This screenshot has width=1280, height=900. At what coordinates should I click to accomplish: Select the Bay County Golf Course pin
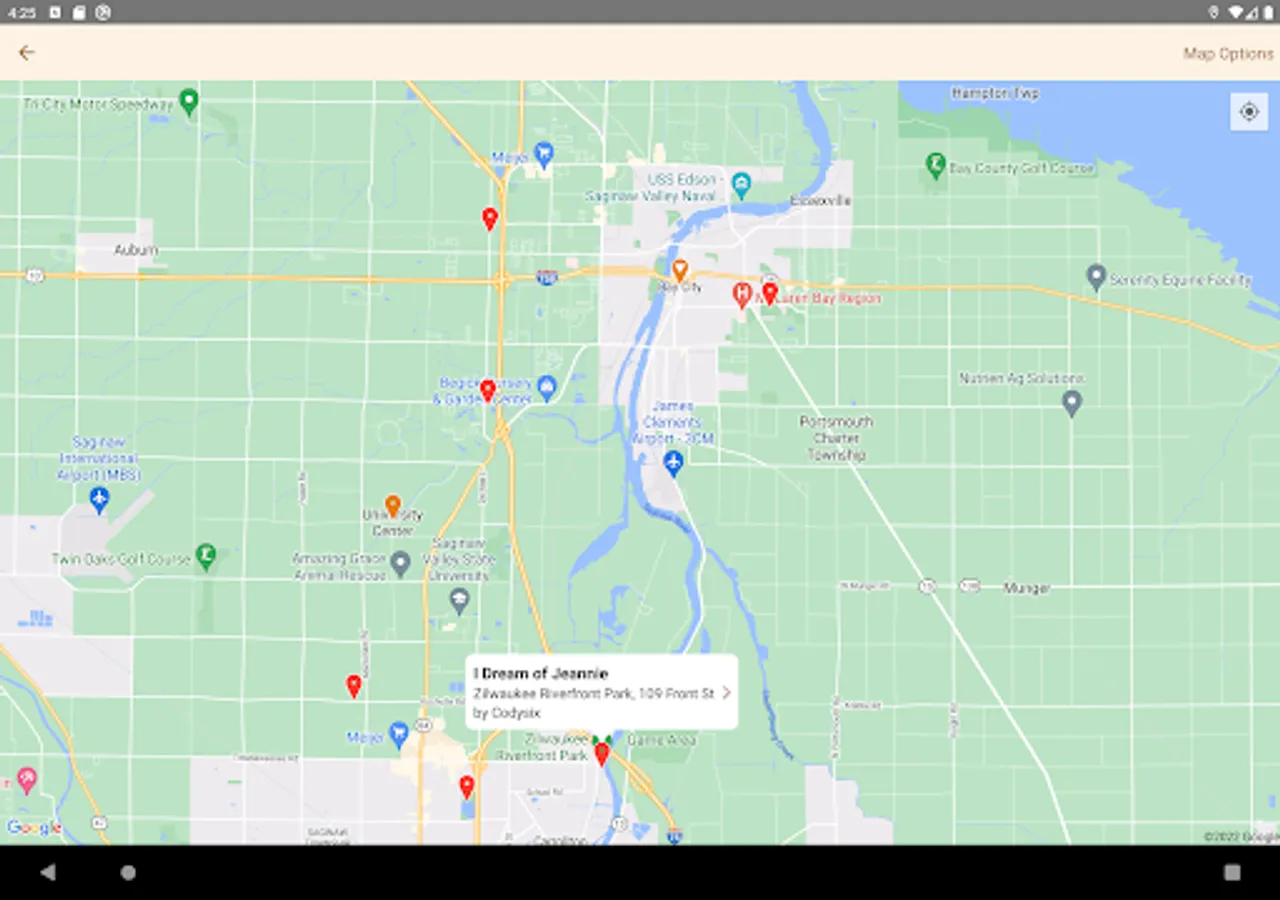pyautogui.click(x=936, y=166)
